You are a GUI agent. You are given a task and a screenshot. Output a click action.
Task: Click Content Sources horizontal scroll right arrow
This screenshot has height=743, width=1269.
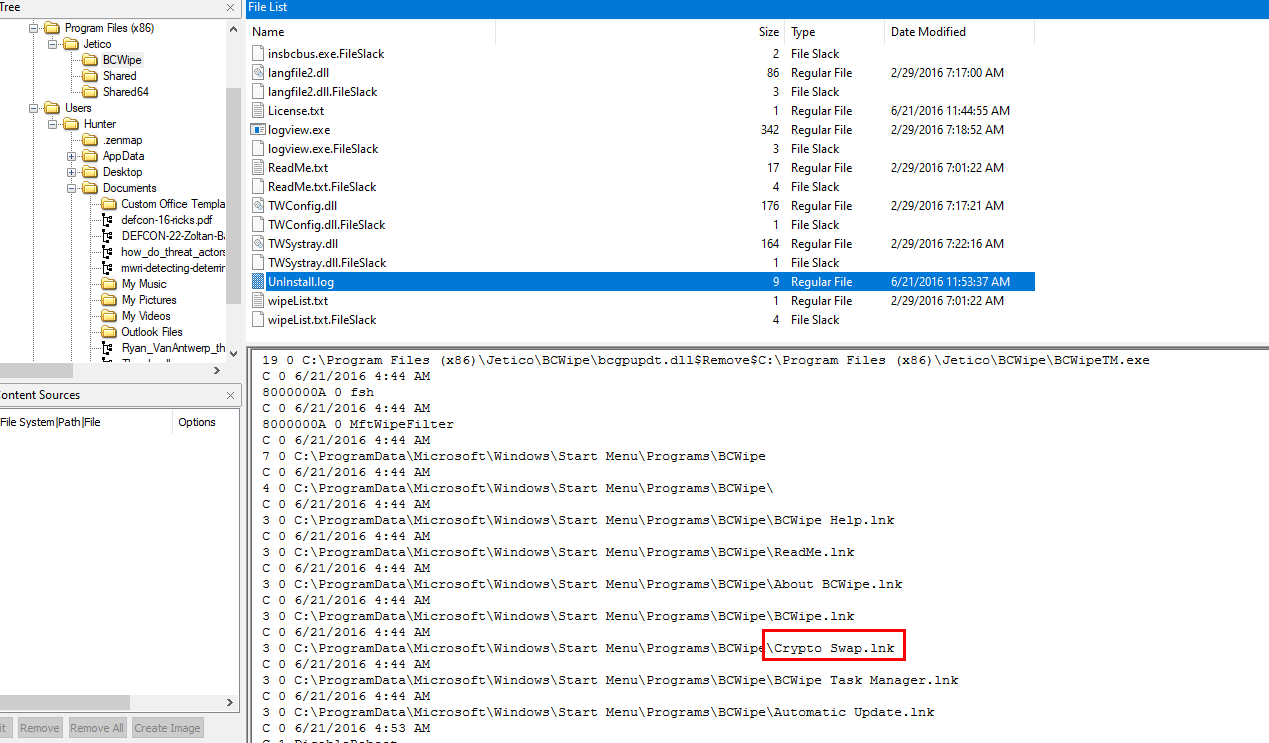click(231, 703)
